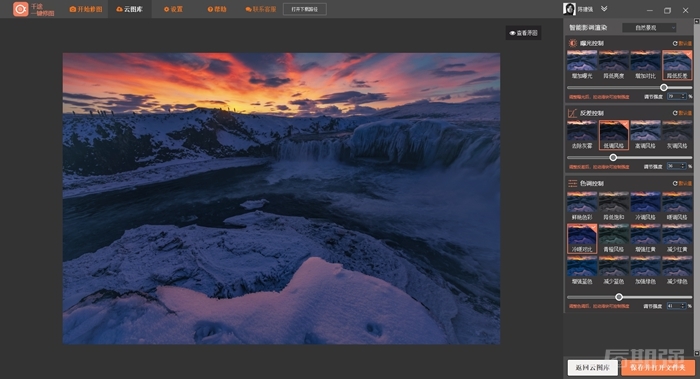Toggle 查看原图 original view
700x379 pixels.
[523, 33]
